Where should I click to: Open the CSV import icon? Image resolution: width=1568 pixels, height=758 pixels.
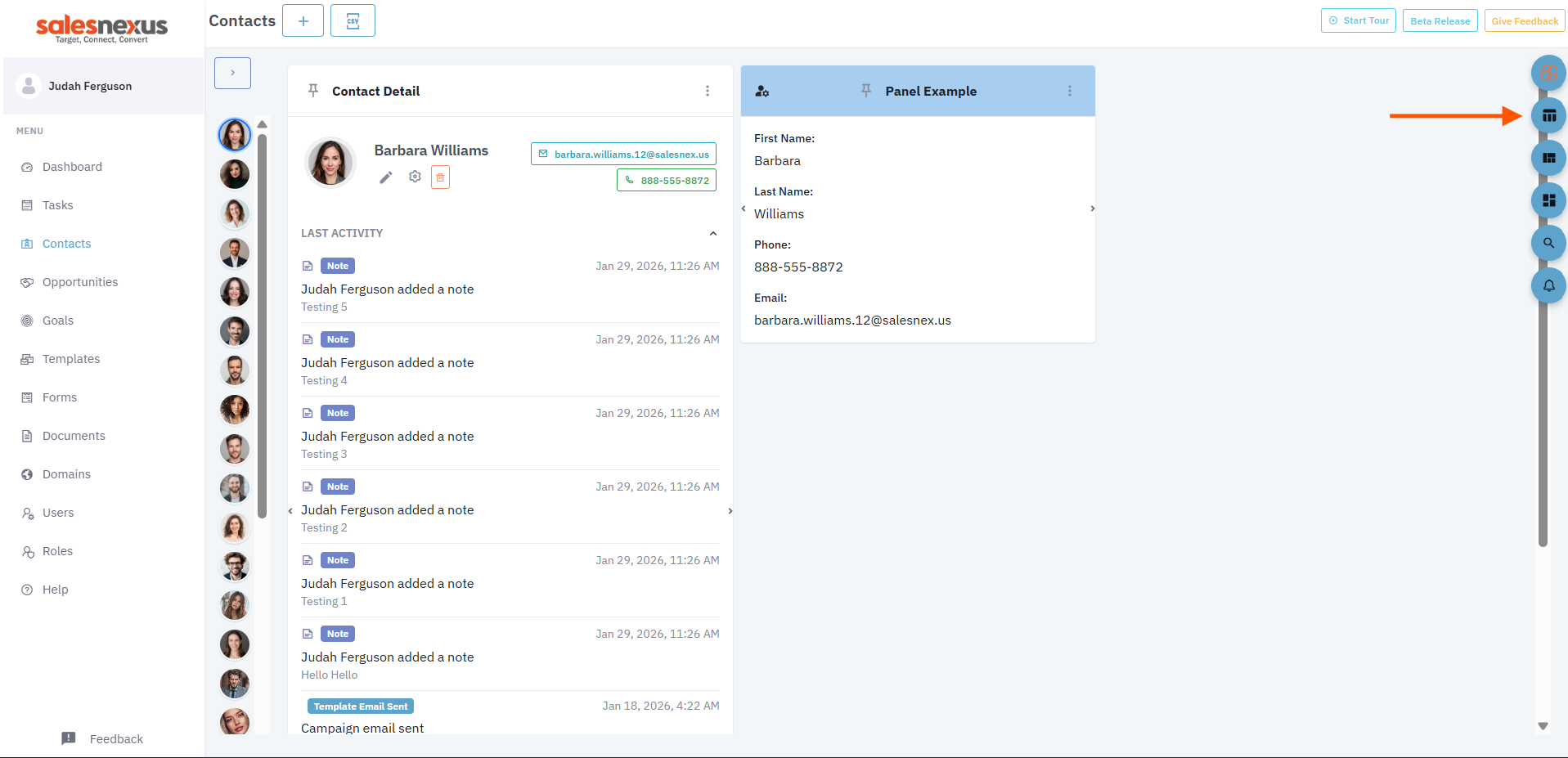[x=353, y=20]
